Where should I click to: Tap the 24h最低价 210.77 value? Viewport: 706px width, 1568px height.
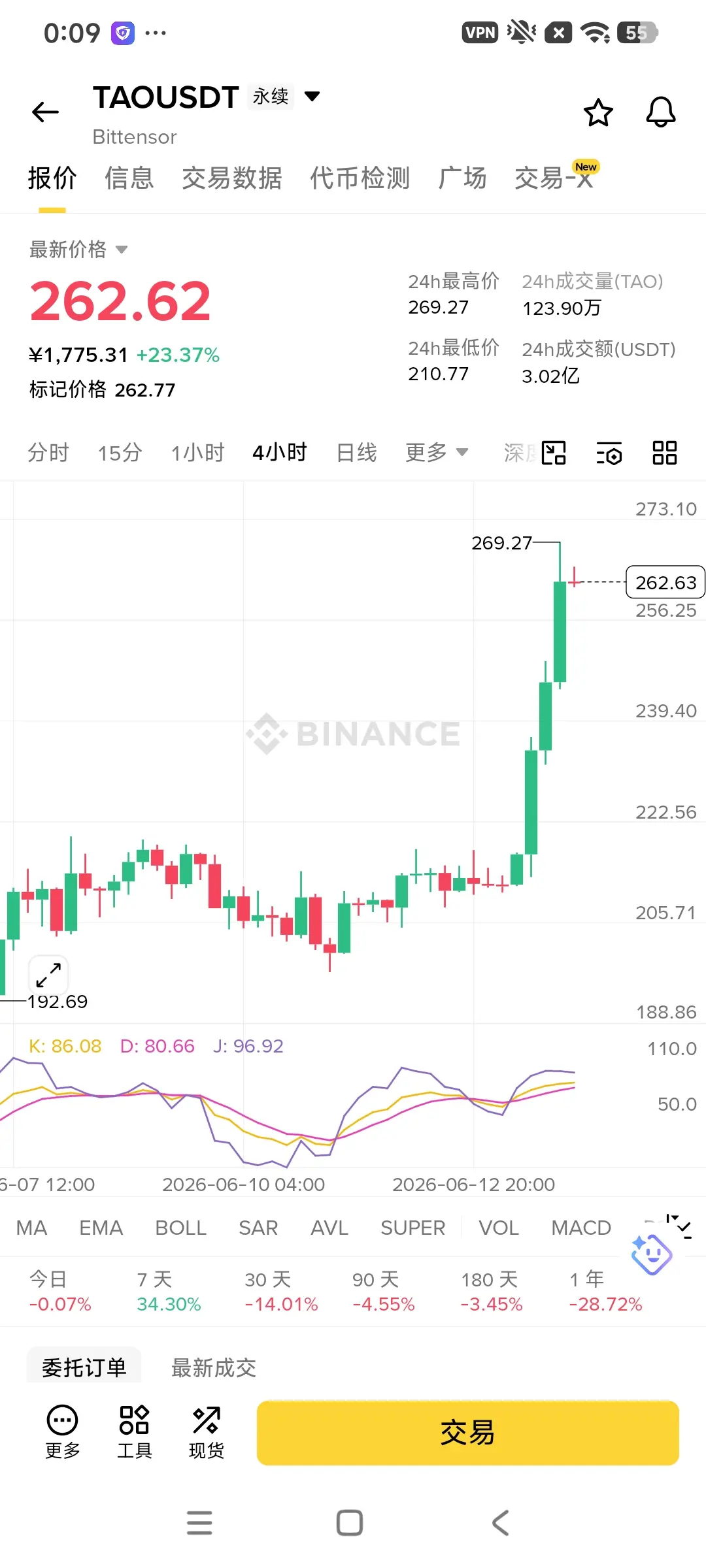pyautogui.click(x=438, y=374)
